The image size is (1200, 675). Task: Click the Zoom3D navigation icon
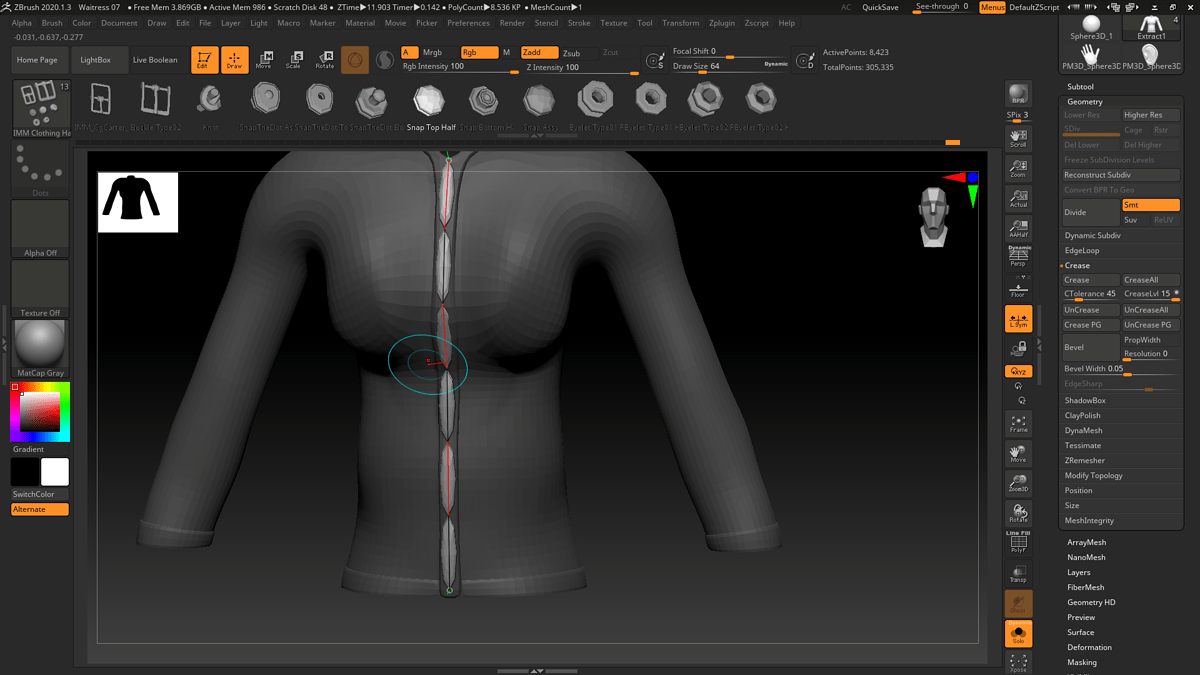click(x=1018, y=484)
